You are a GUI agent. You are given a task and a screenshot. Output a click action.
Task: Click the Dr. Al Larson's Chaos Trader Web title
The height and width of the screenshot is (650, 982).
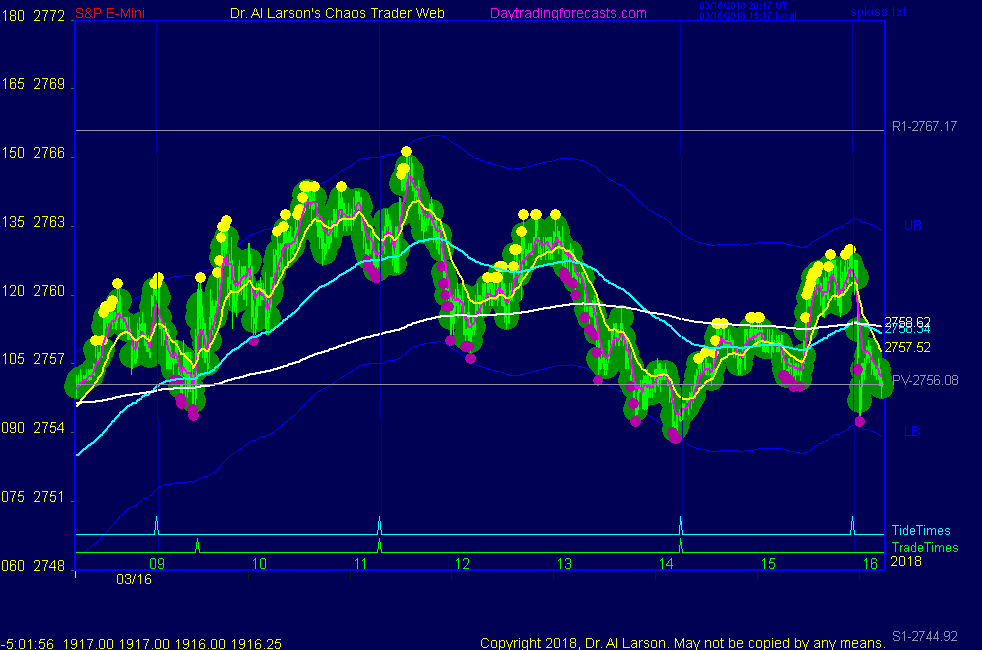click(337, 13)
